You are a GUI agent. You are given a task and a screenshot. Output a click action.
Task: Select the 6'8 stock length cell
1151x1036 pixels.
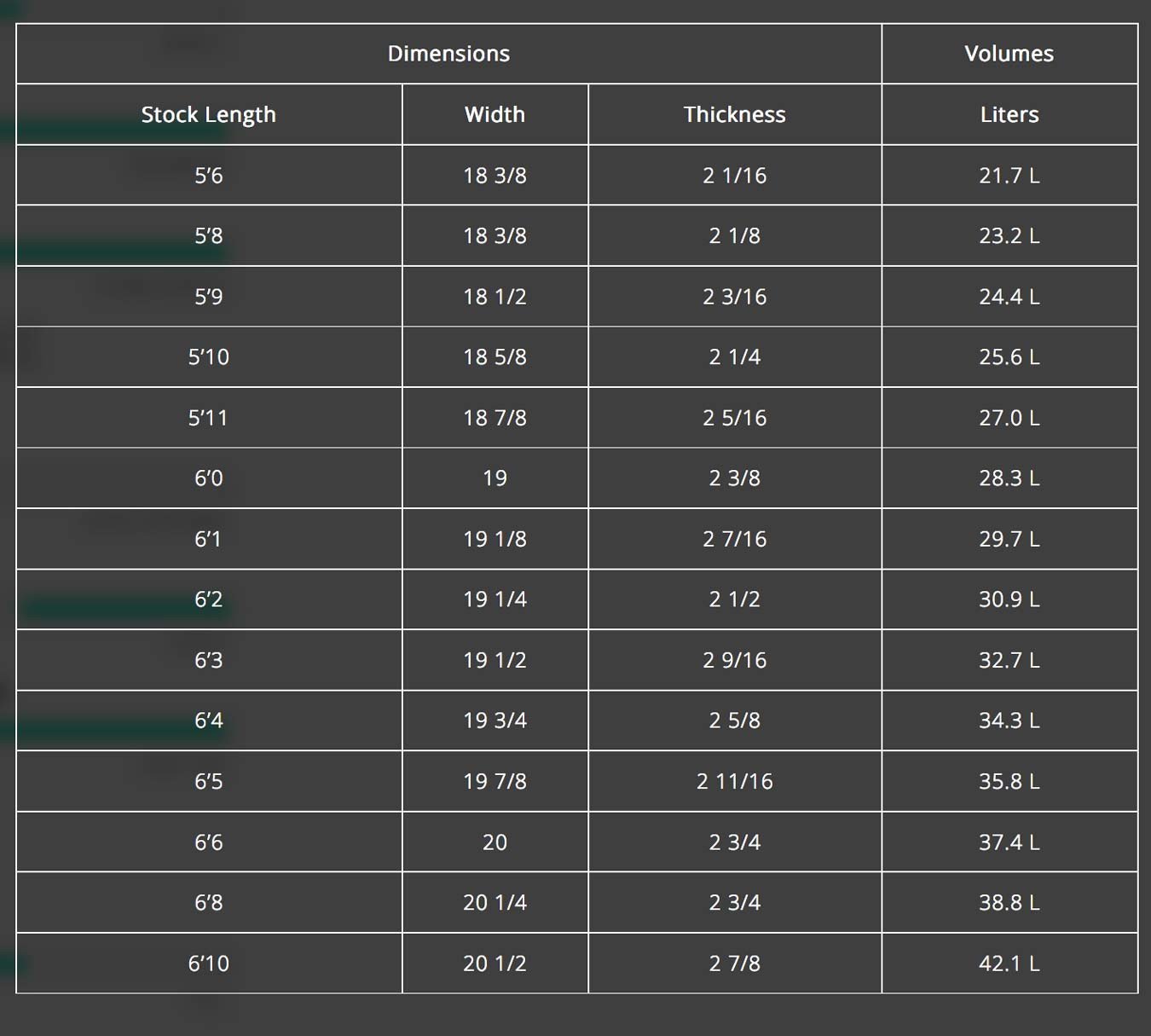(209, 902)
